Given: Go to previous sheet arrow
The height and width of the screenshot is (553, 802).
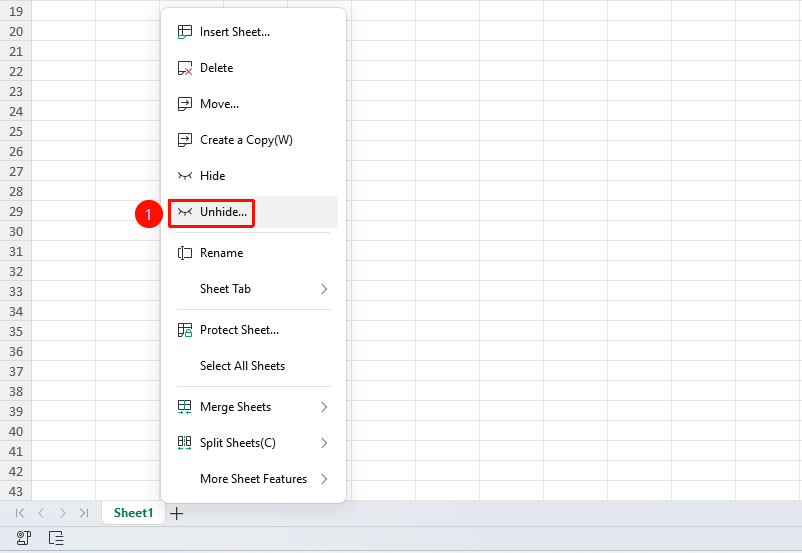Looking at the screenshot, I should point(41,513).
